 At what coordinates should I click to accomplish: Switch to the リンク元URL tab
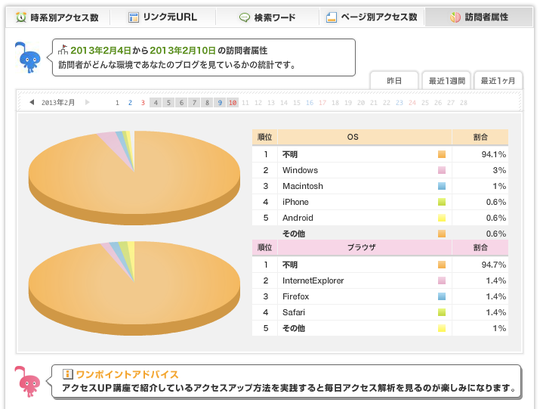(x=163, y=17)
